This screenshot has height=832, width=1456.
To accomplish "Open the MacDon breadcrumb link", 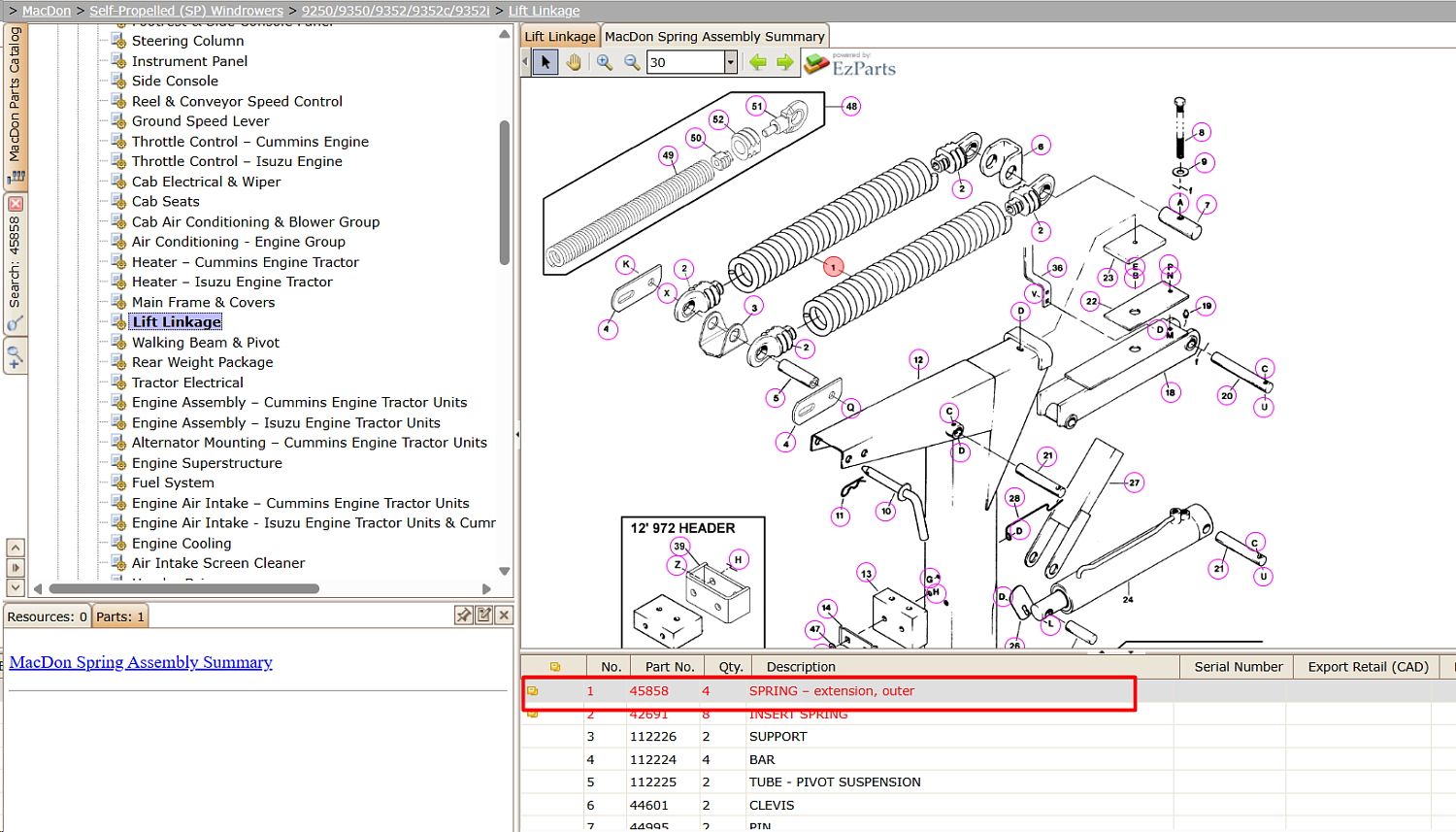I will click(46, 11).
